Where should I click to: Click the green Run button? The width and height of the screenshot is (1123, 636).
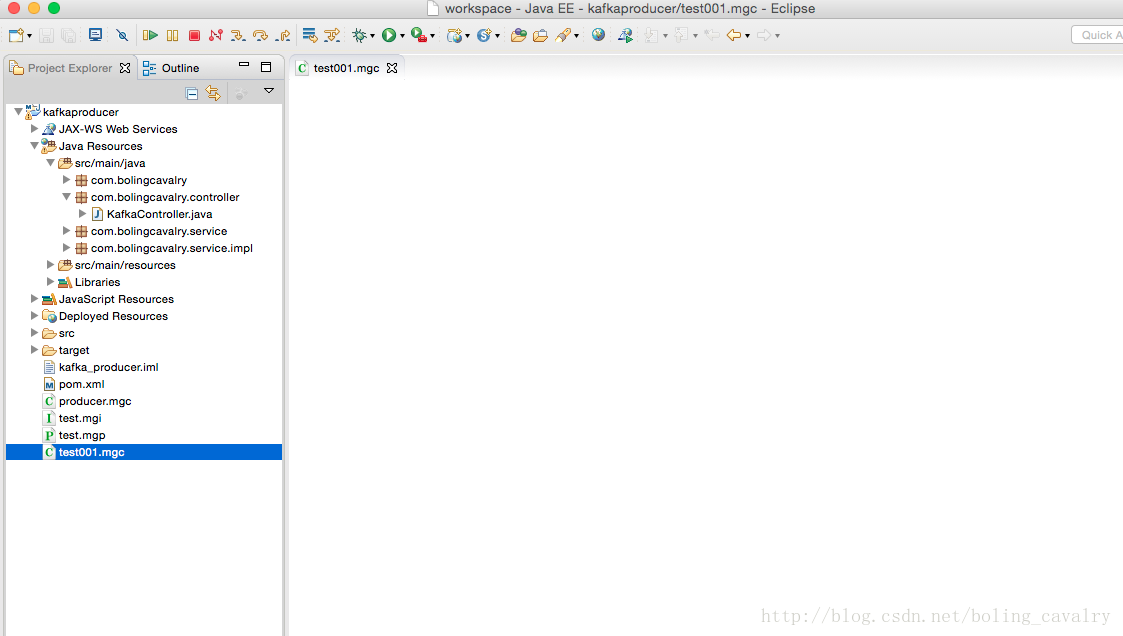[389, 35]
